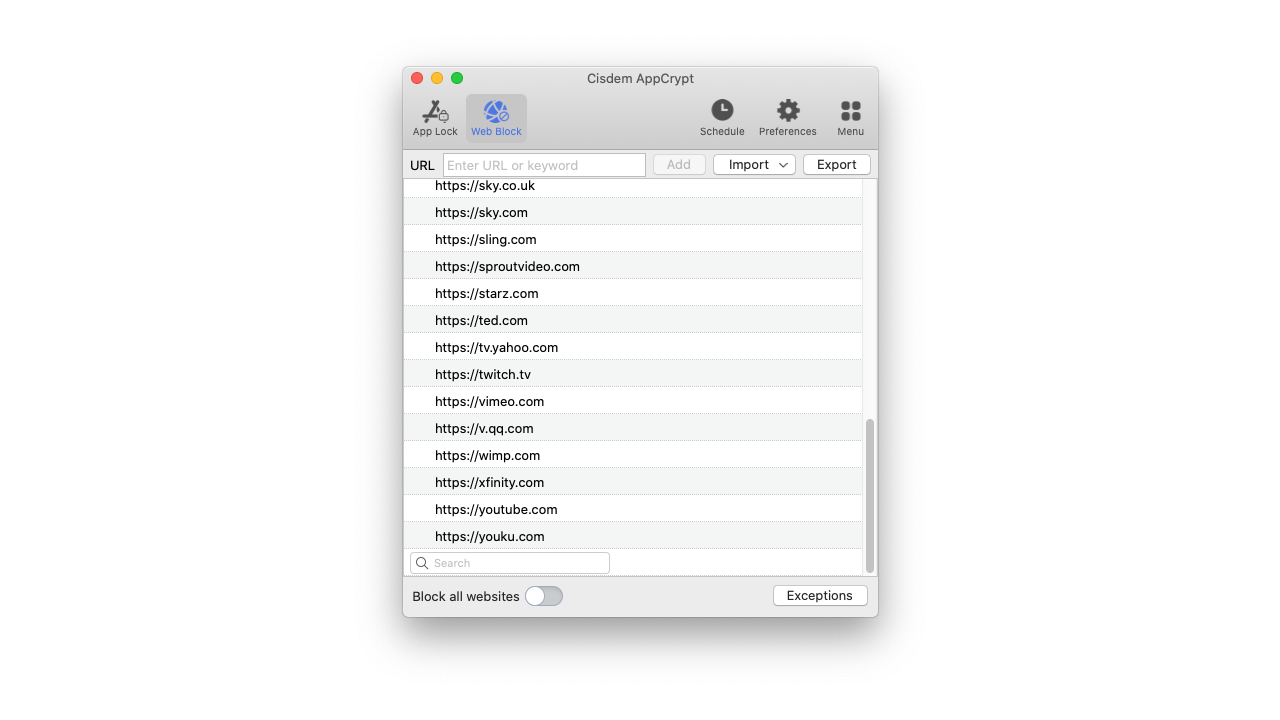The image size is (1280, 720).
Task: Focus the URL or keyword field
Action: (x=544, y=165)
